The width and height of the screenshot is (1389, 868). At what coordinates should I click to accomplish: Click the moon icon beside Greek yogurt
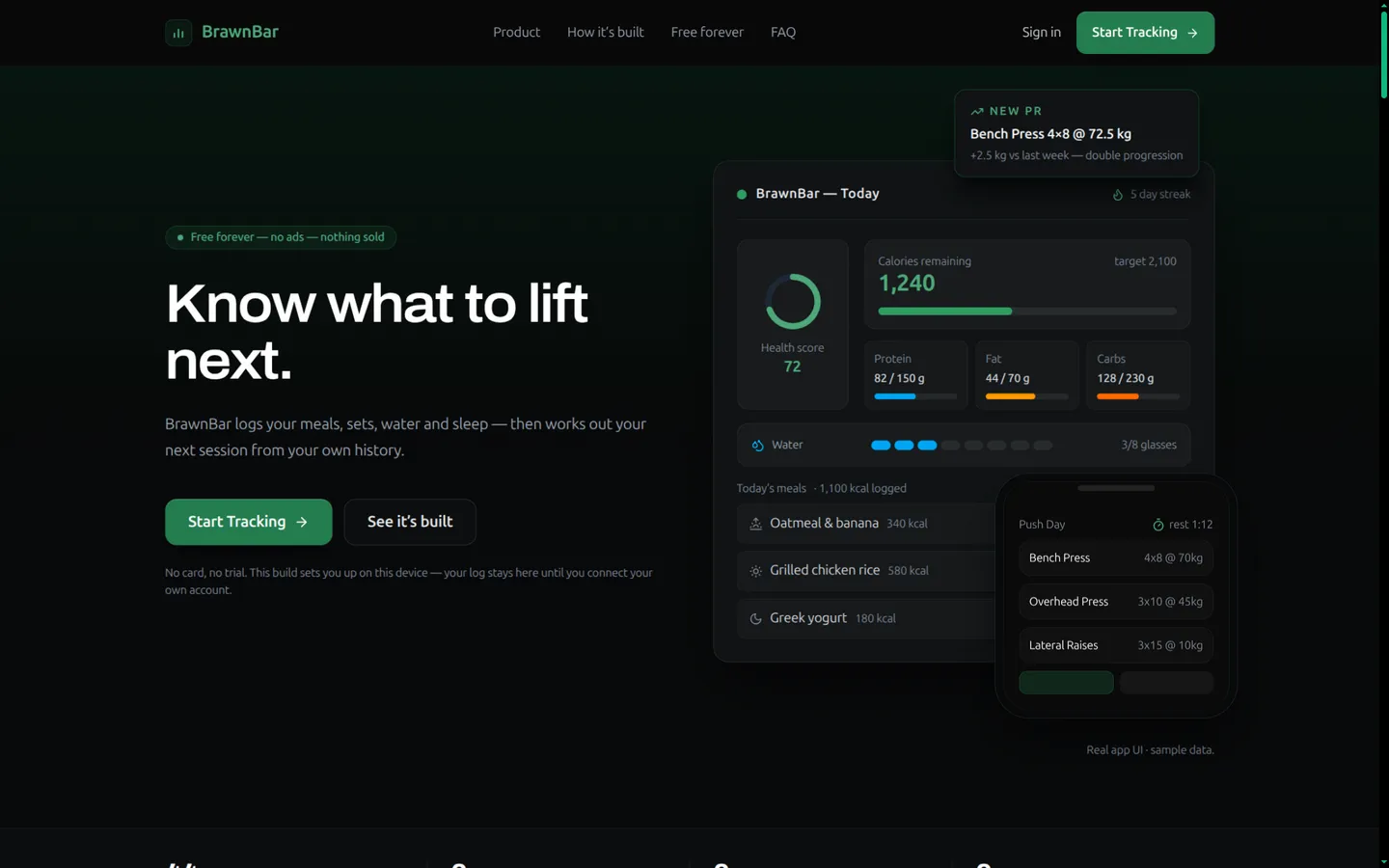tap(756, 618)
